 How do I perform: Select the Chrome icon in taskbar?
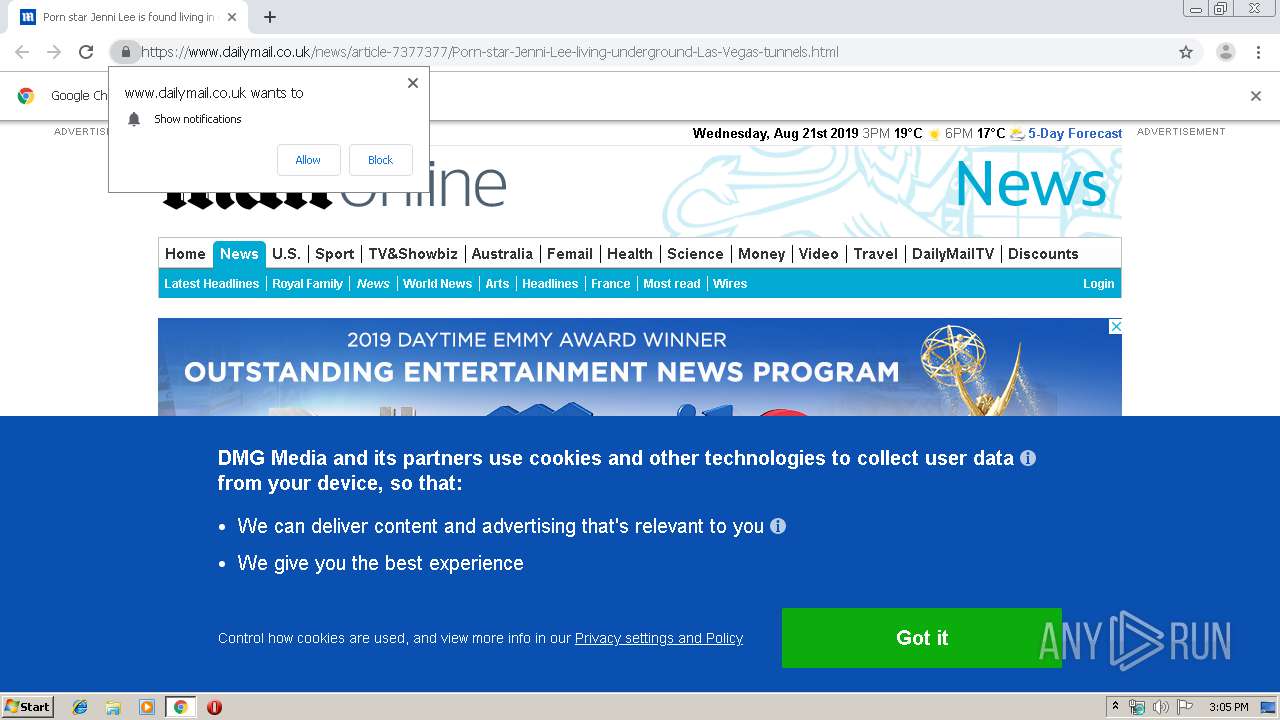point(180,707)
